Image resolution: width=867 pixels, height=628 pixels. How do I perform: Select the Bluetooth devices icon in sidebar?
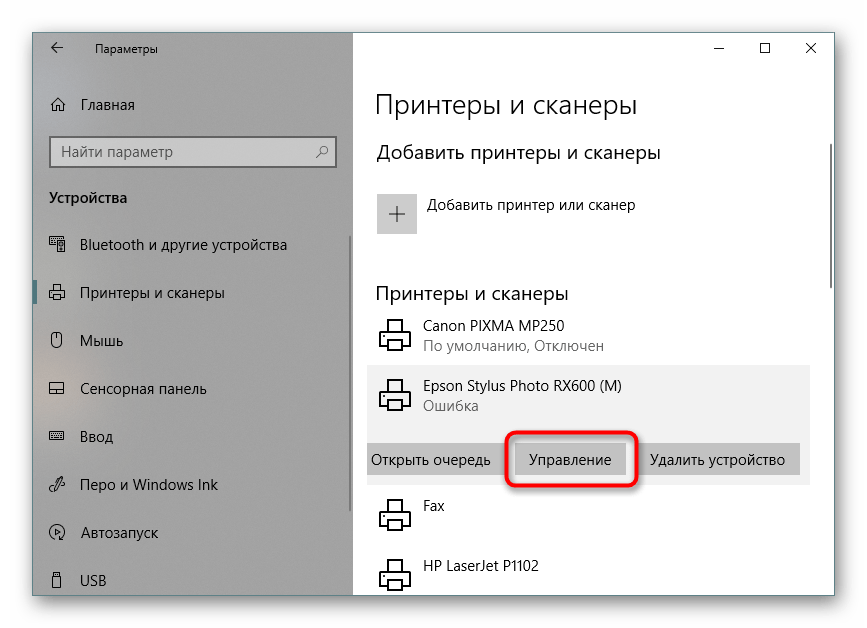(55, 245)
